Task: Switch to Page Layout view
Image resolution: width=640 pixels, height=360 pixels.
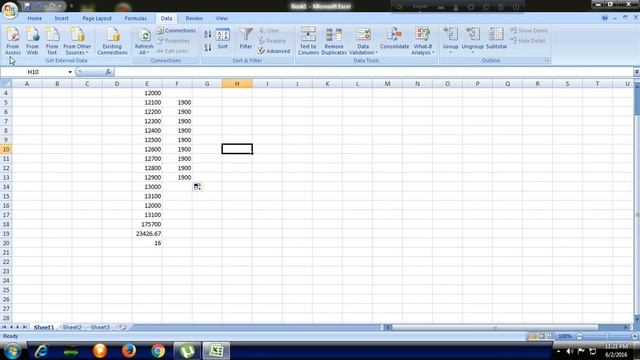Action: pos(541,336)
